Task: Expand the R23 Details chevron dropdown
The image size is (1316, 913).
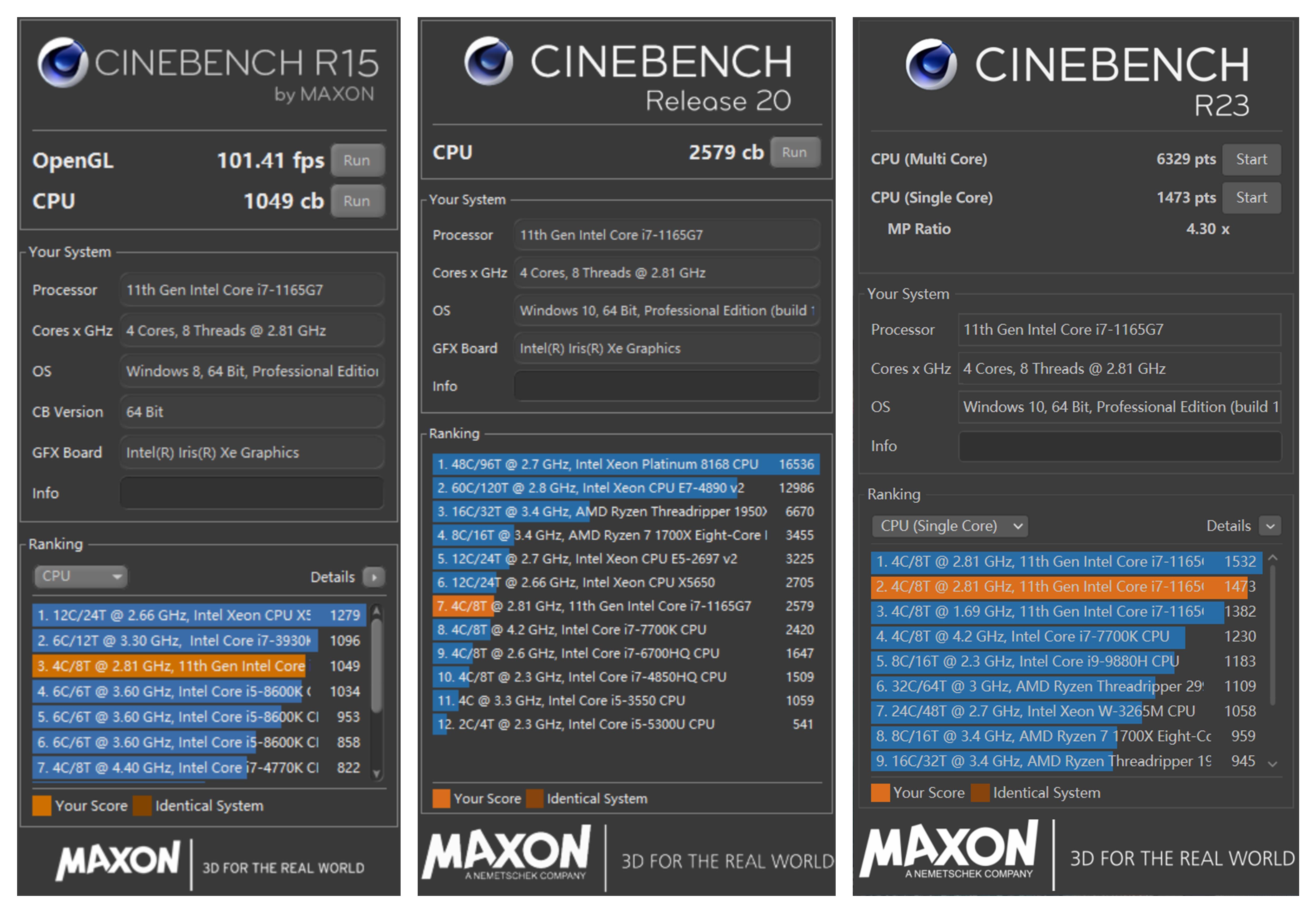Action: click(x=1270, y=526)
